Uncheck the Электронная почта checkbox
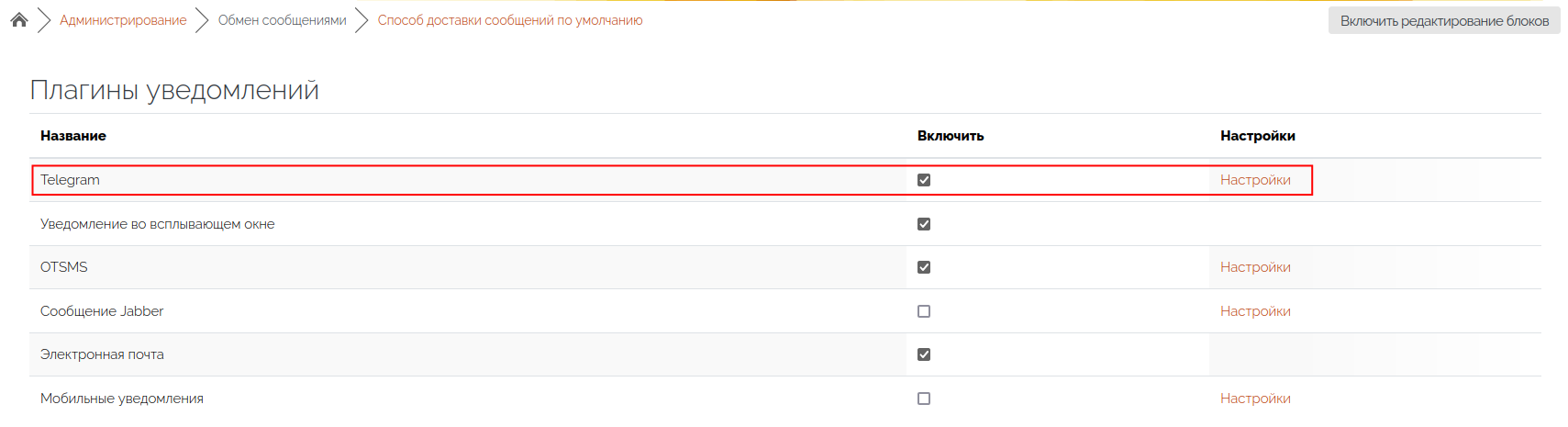This screenshot has width=1568, height=427. pyautogui.click(x=924, y=354)
